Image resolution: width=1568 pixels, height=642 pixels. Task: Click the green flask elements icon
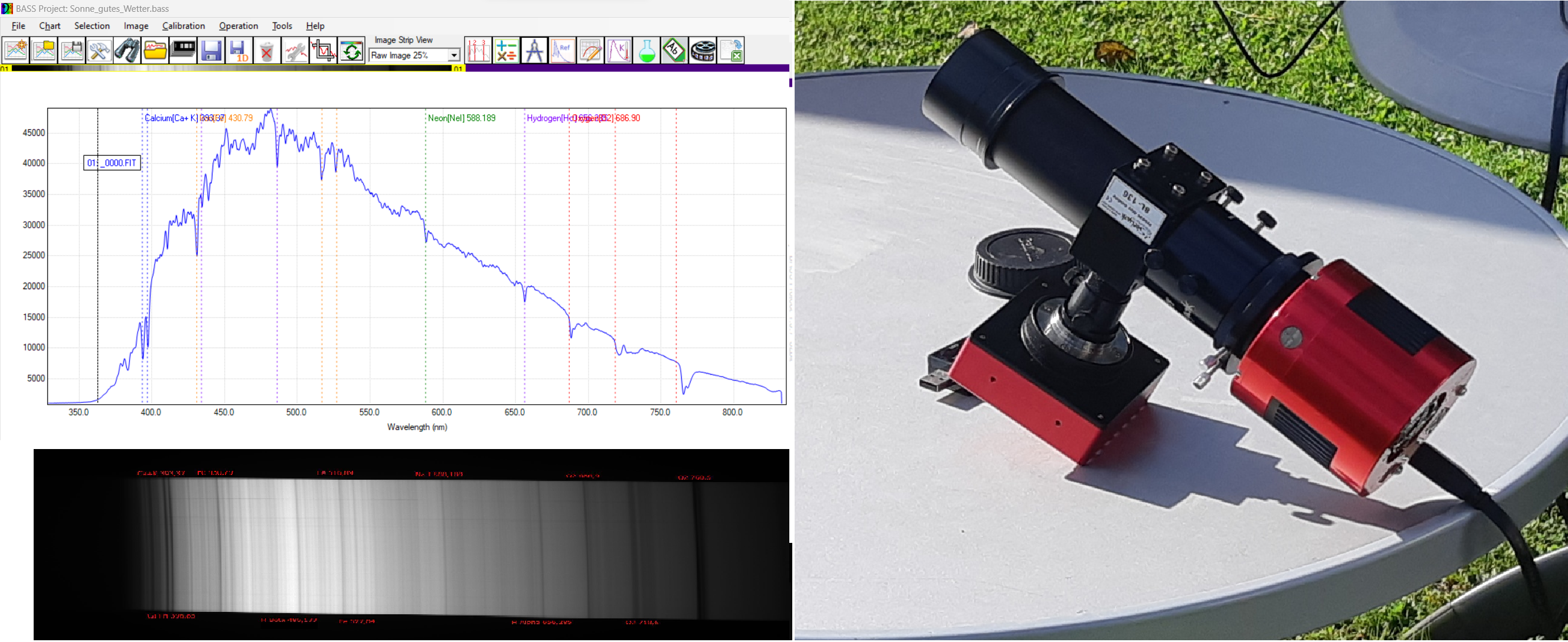pyautogui.click(x=646, y=51)
